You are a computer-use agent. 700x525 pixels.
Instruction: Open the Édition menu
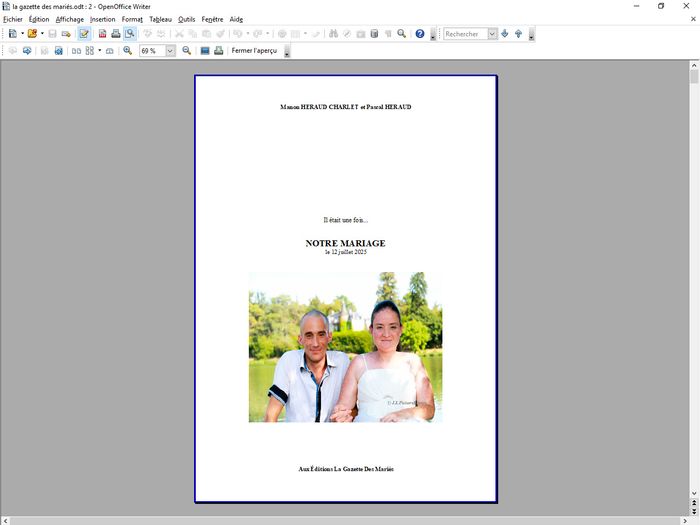(39, 19)
